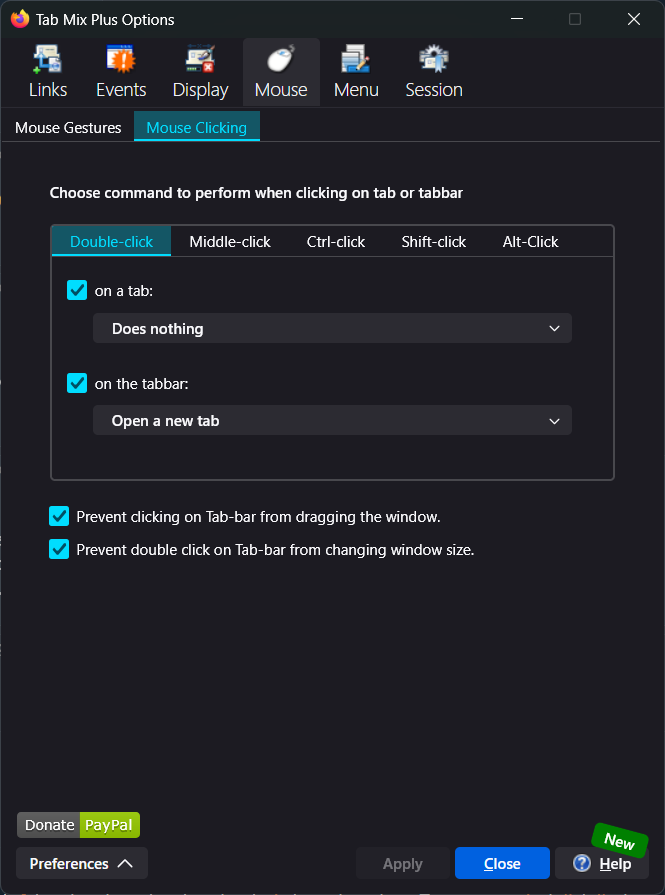This screenshot has width=665, height=895.
Task: Open the Events options panel icon
Action: [121, 61]
